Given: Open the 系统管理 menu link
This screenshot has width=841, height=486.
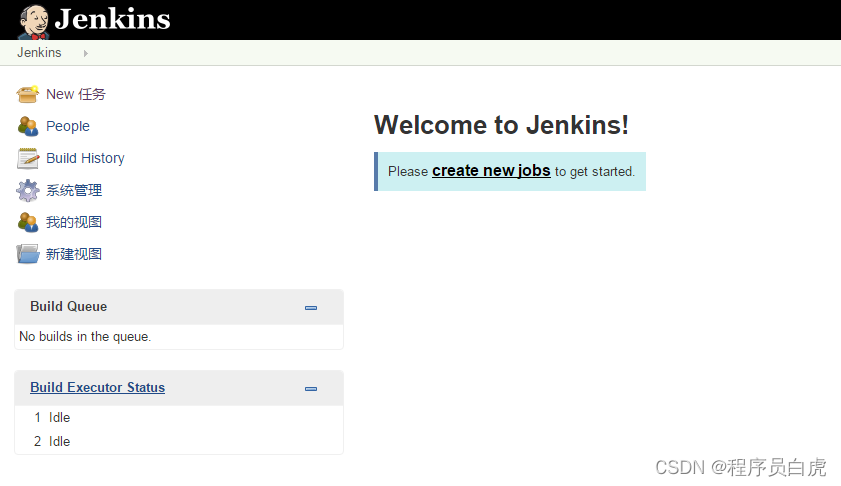Looking at the screenshot, I should pos(74,190).
